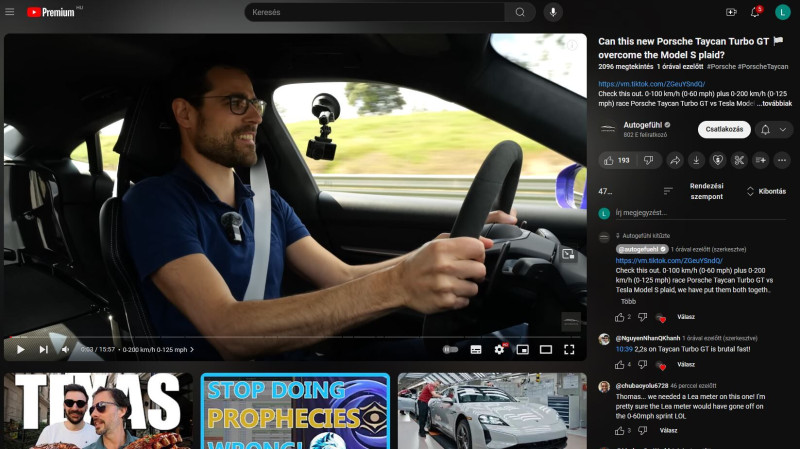800x449 pixels.
Task: Reply to the NguyenNhanQKhanh comment
Action: pyautogui.click(x=686, y=364)
